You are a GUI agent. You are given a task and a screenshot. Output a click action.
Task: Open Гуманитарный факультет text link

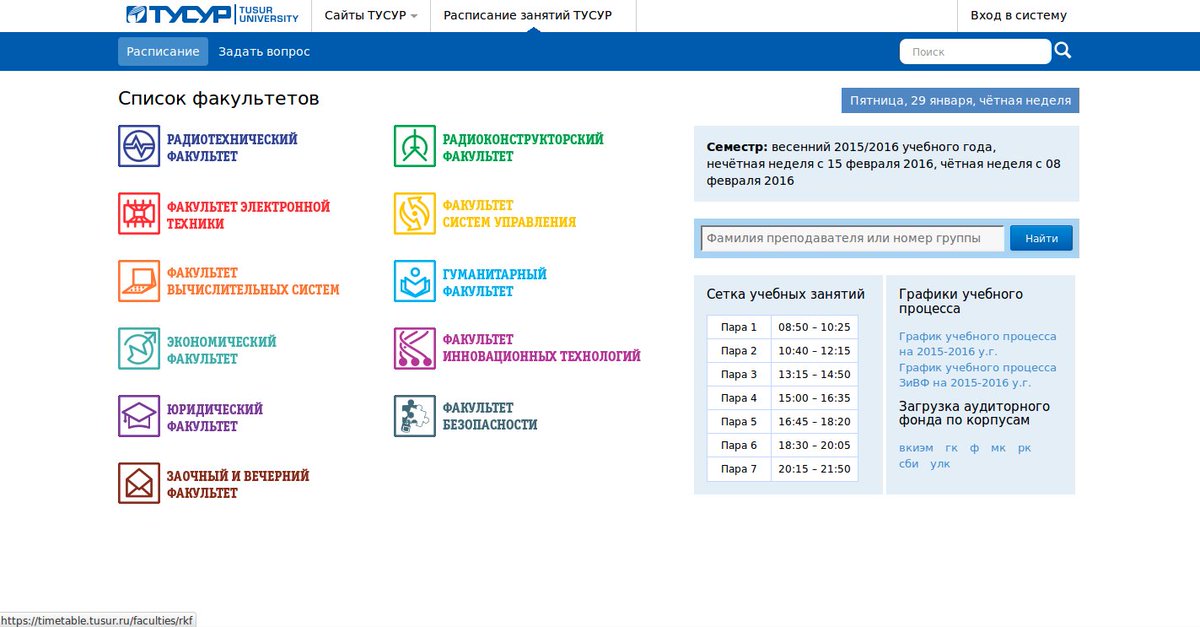(x=495, y=283)
